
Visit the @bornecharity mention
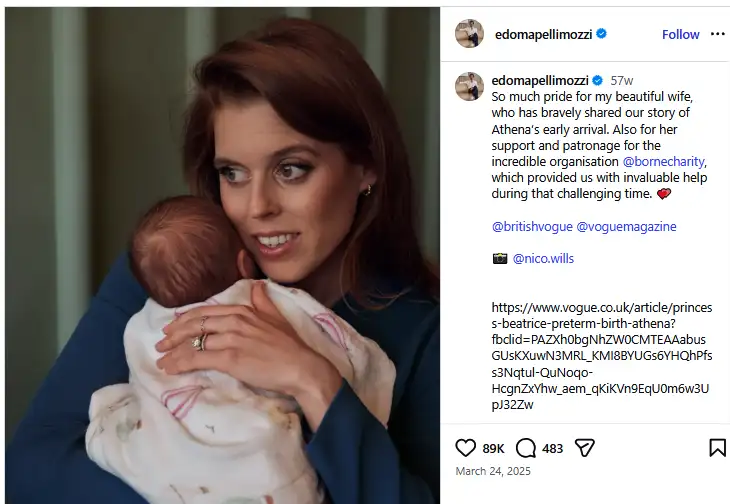tap(663, 161)
